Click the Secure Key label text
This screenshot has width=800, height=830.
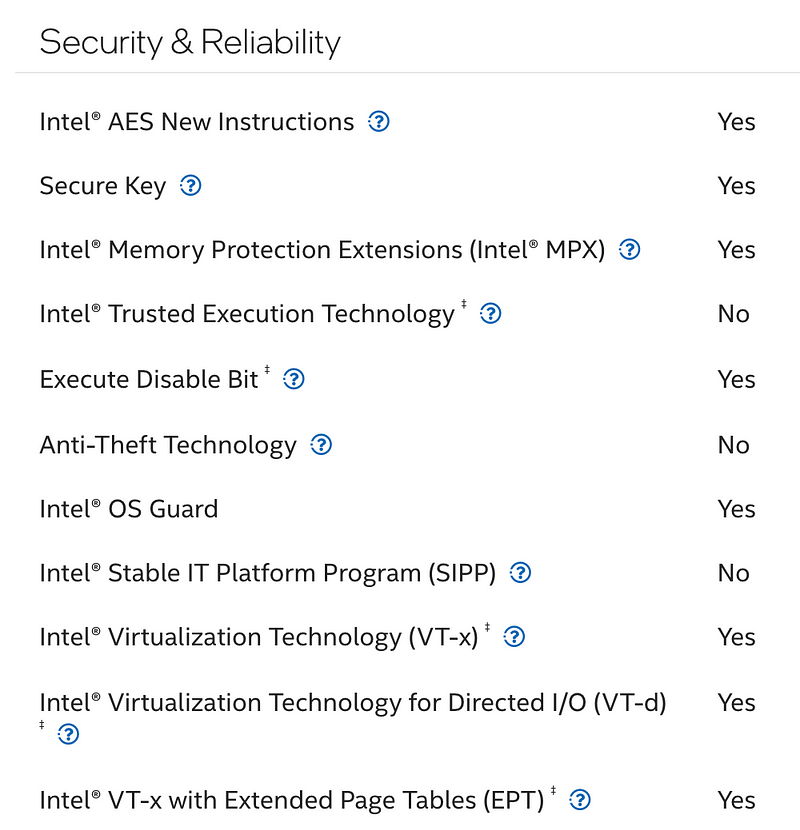103,186
